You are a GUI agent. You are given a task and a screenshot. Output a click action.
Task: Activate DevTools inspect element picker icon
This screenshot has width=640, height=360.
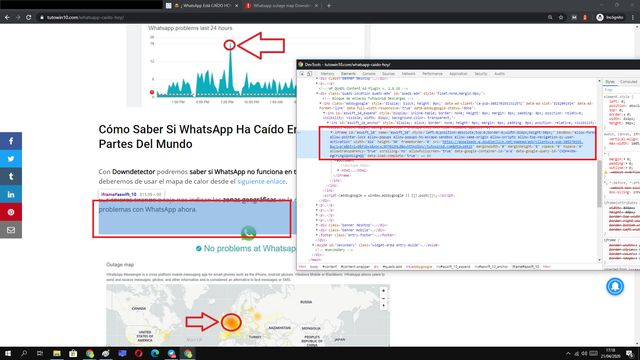pyautogui.click(x=302, y=74)
